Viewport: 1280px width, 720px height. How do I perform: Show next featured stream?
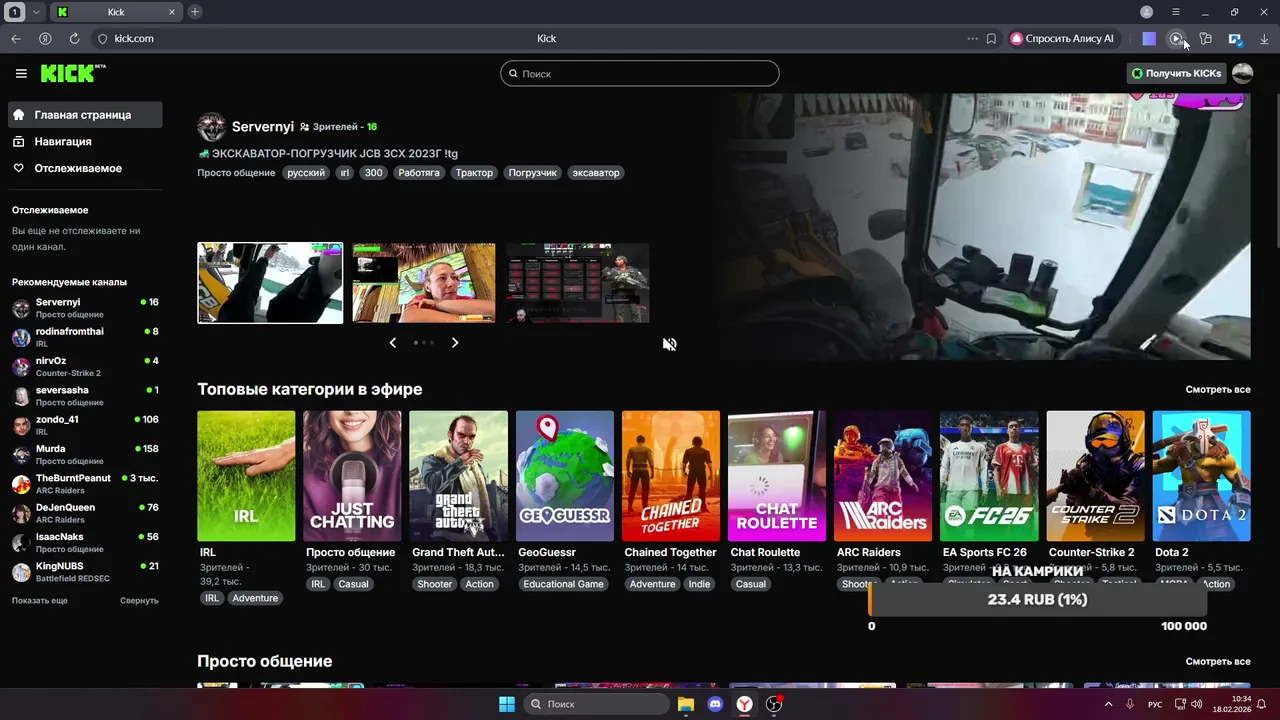[x=455, y=343]
